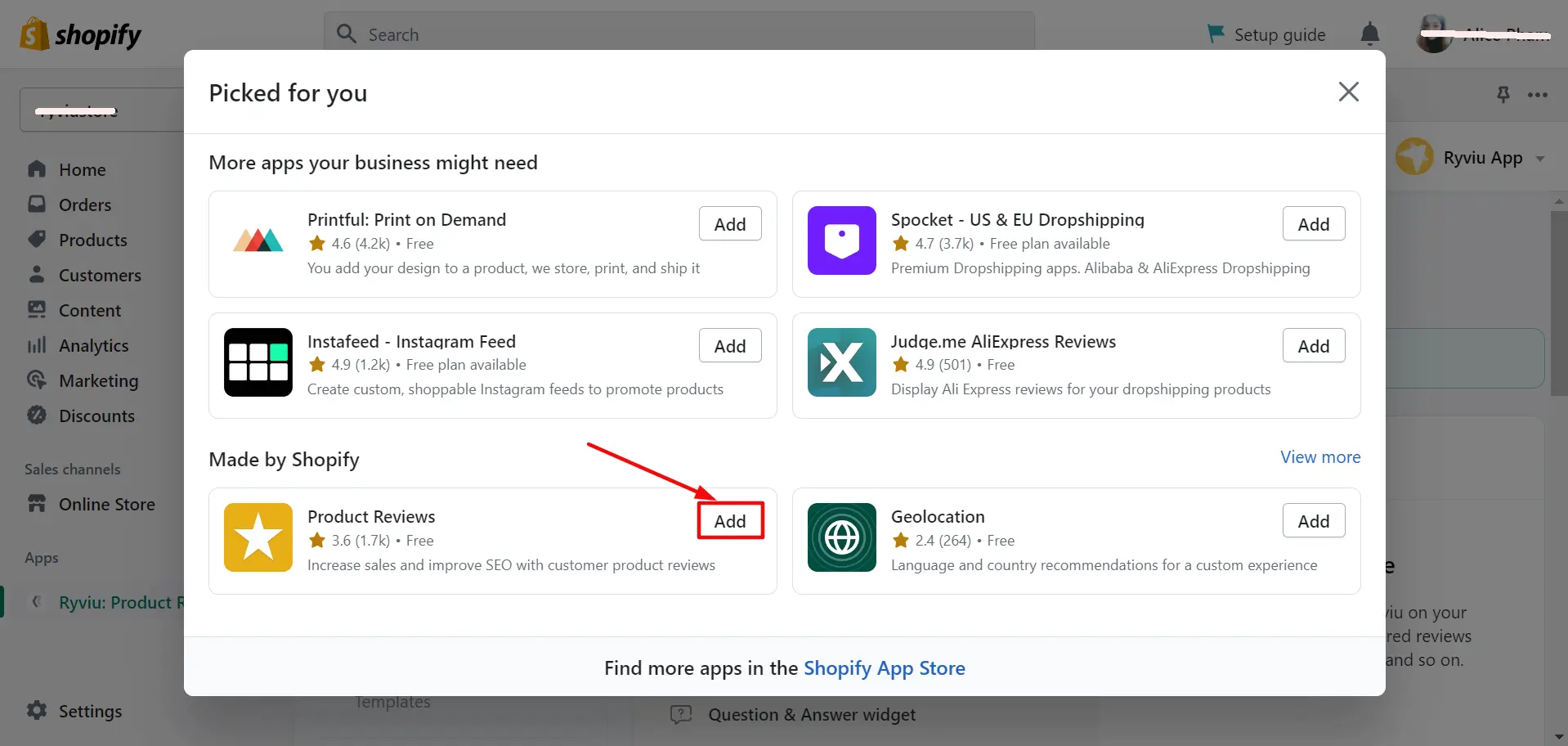Add Spocket dropshipping app
Image resolution: width=1568 pixels, height=746 pixels.
1314,224
